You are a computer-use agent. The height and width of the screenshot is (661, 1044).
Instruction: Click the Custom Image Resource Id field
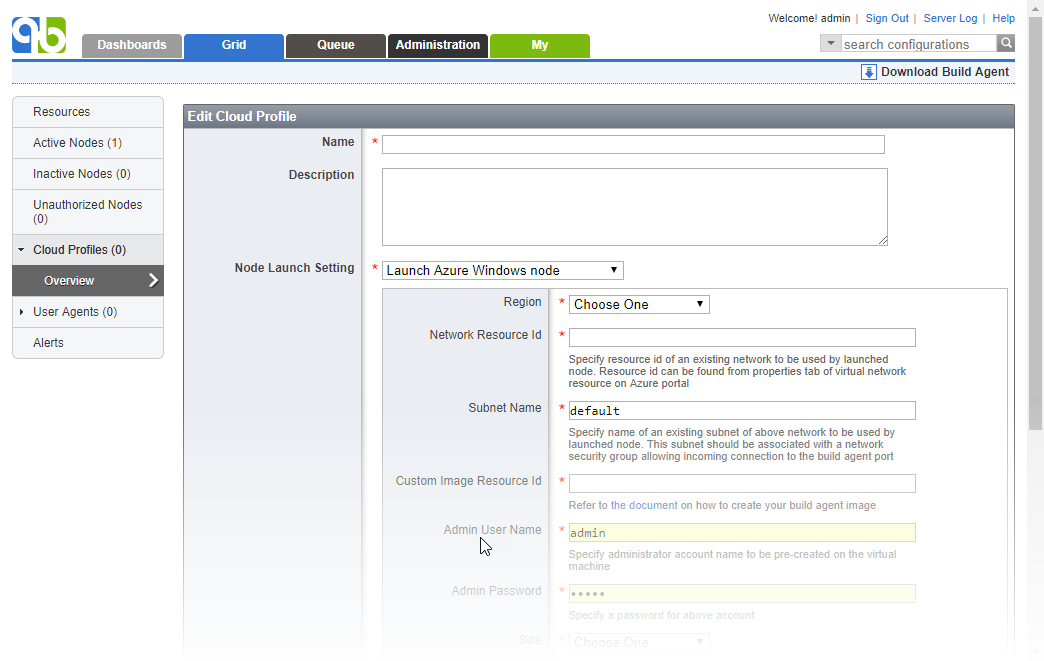742,483
